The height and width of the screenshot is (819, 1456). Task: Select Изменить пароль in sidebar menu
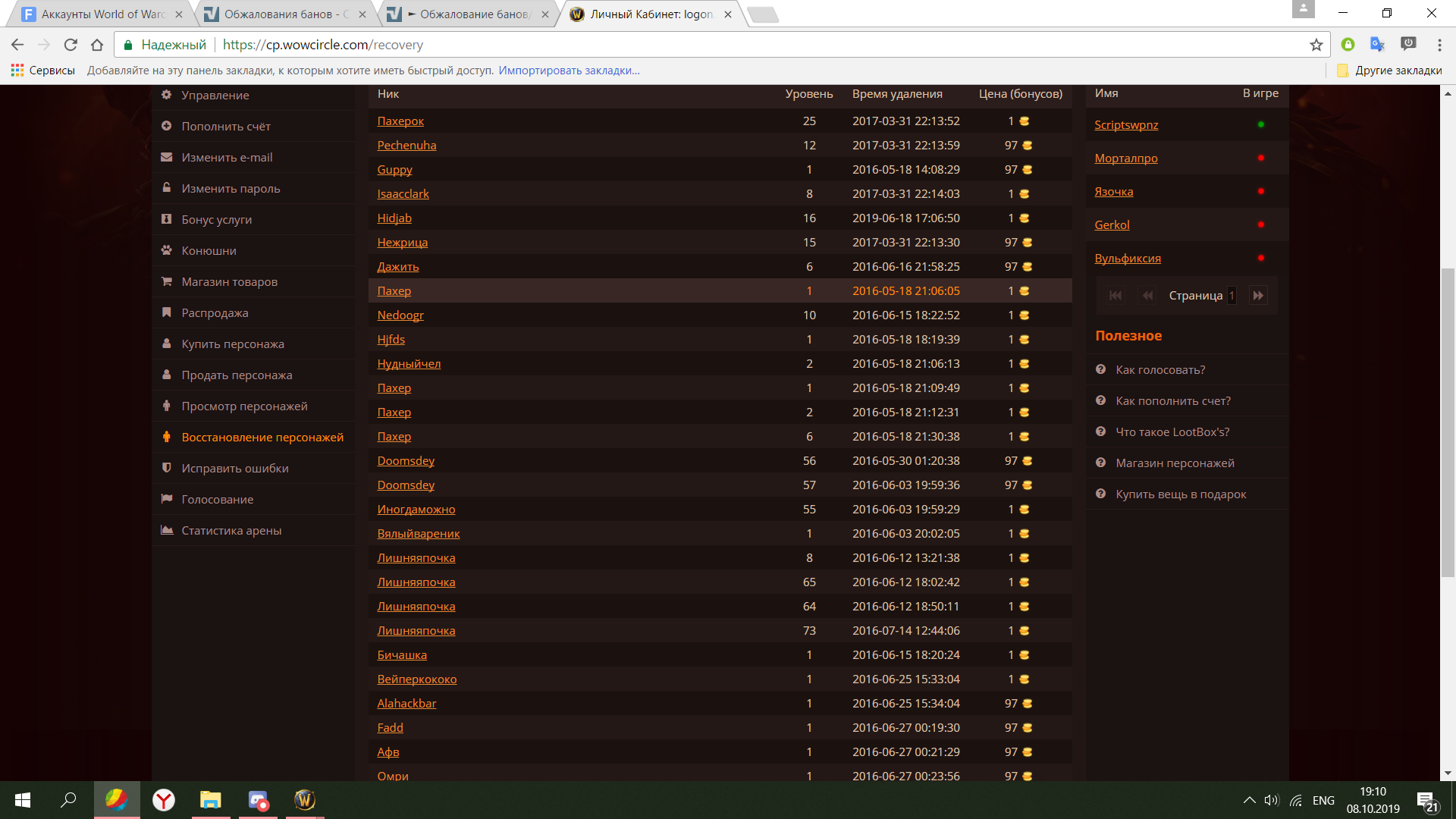[231, 189]
